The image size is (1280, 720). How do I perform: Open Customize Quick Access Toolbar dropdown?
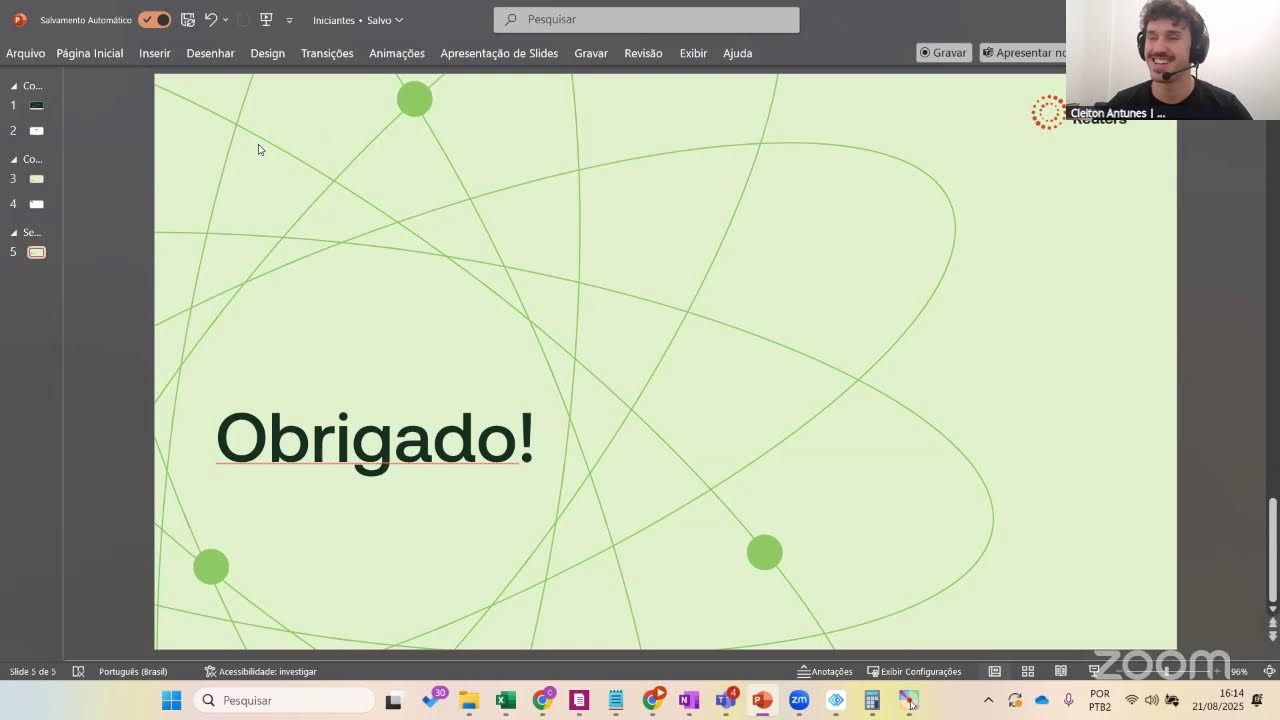pos(290,20)
